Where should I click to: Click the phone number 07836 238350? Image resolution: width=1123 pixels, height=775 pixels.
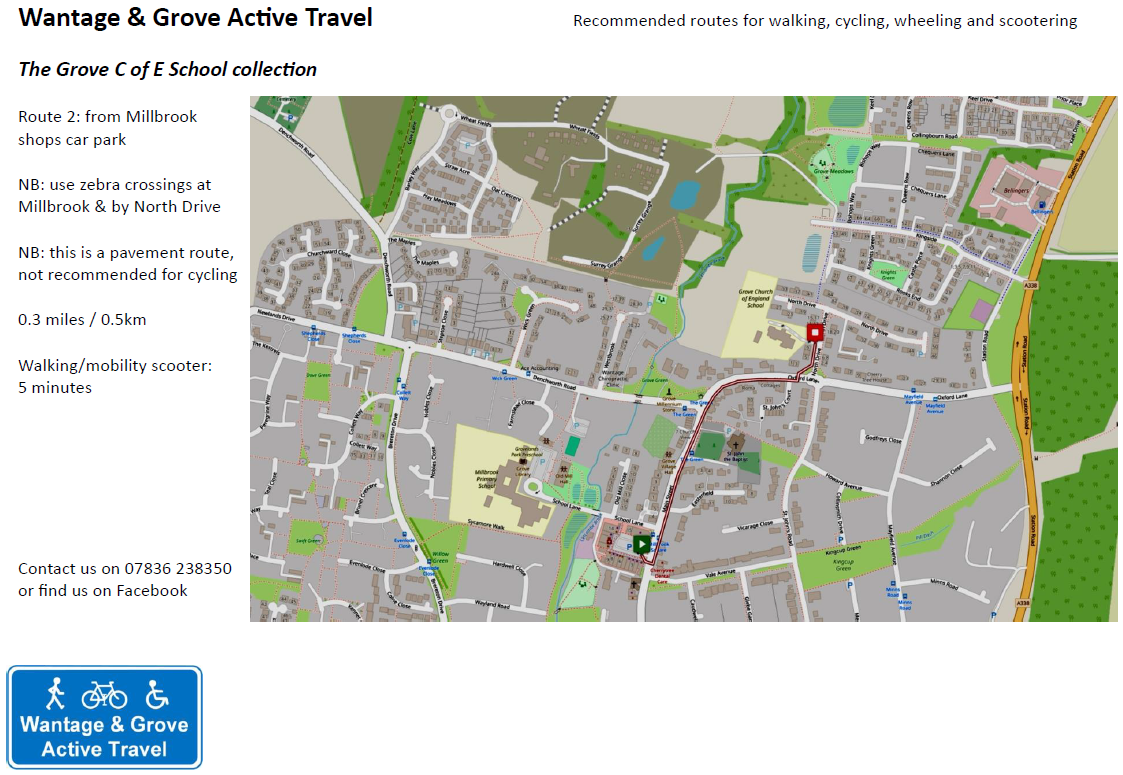click(178, 569)
